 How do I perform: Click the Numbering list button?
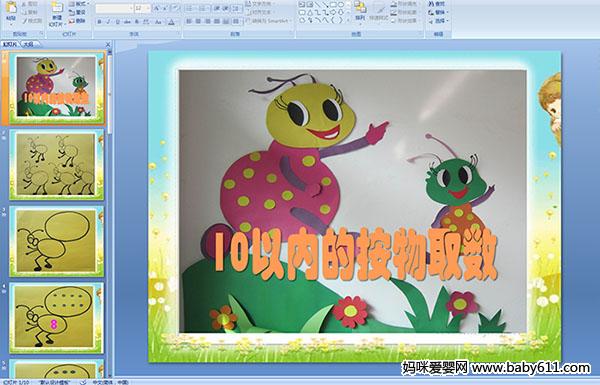pyautogui.click(x=203, y=8)
